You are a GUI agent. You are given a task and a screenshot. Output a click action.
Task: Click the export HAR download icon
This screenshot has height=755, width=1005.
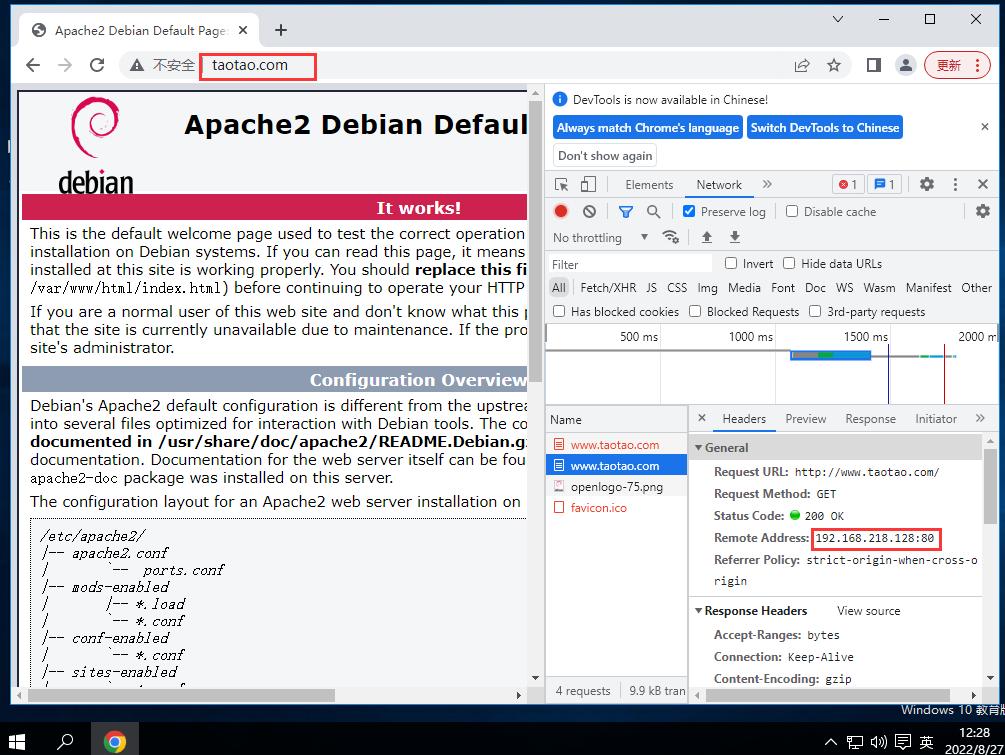pos(735,237)
